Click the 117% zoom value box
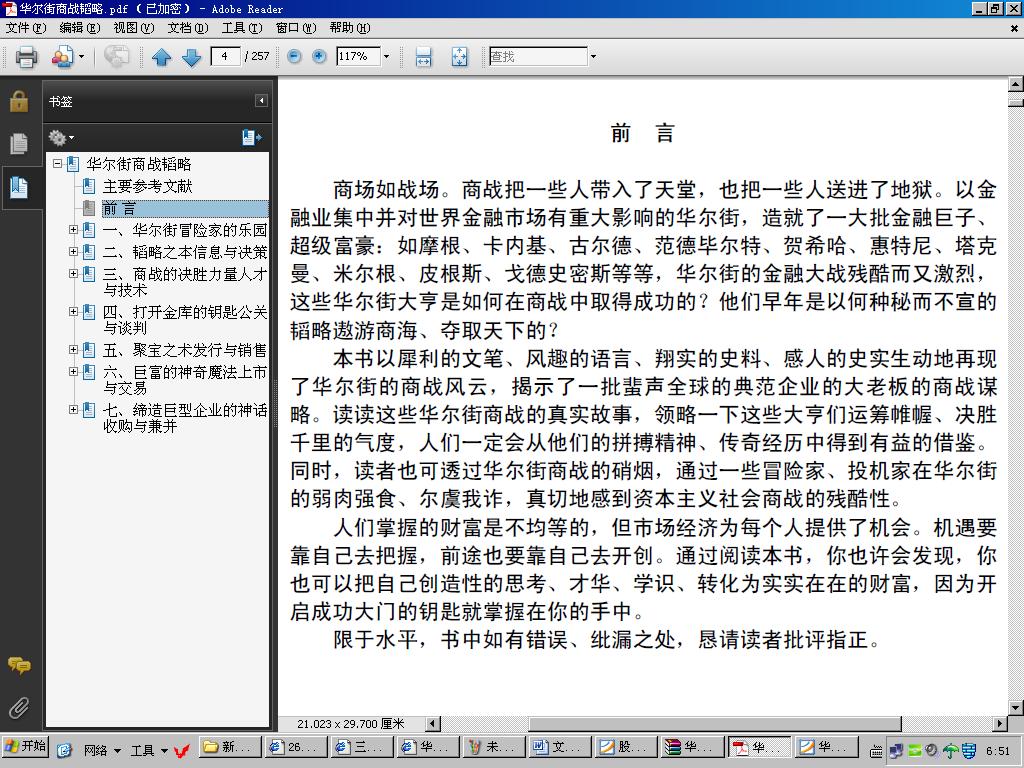The image size is (1024, 768). (x=358, y=56)
